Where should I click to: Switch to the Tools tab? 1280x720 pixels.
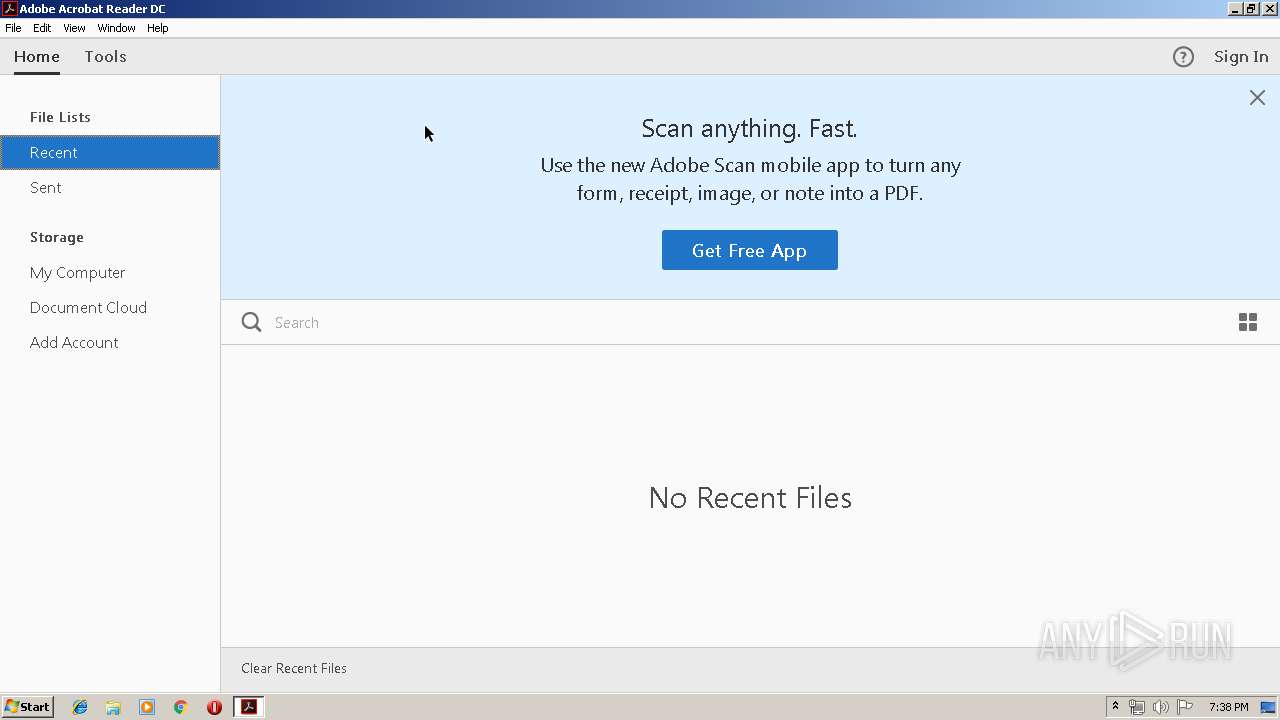pos(105,57)
